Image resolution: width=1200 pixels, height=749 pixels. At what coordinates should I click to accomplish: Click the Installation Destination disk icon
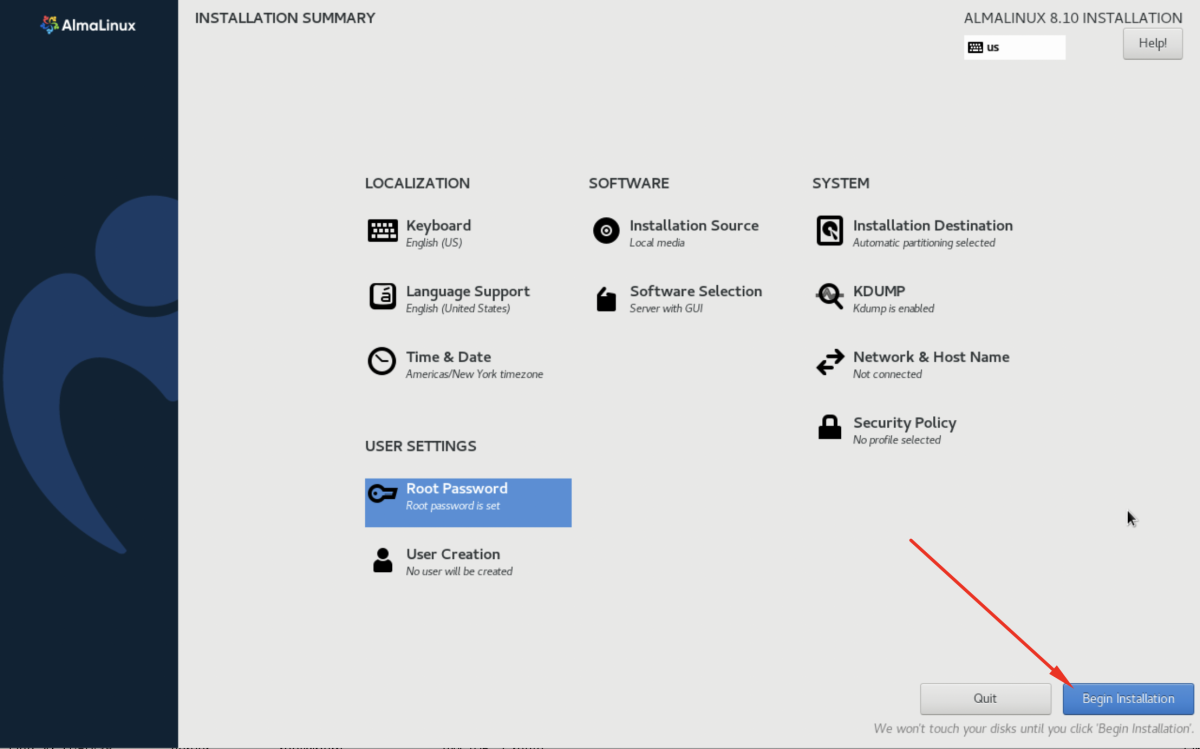pos(829,231)
